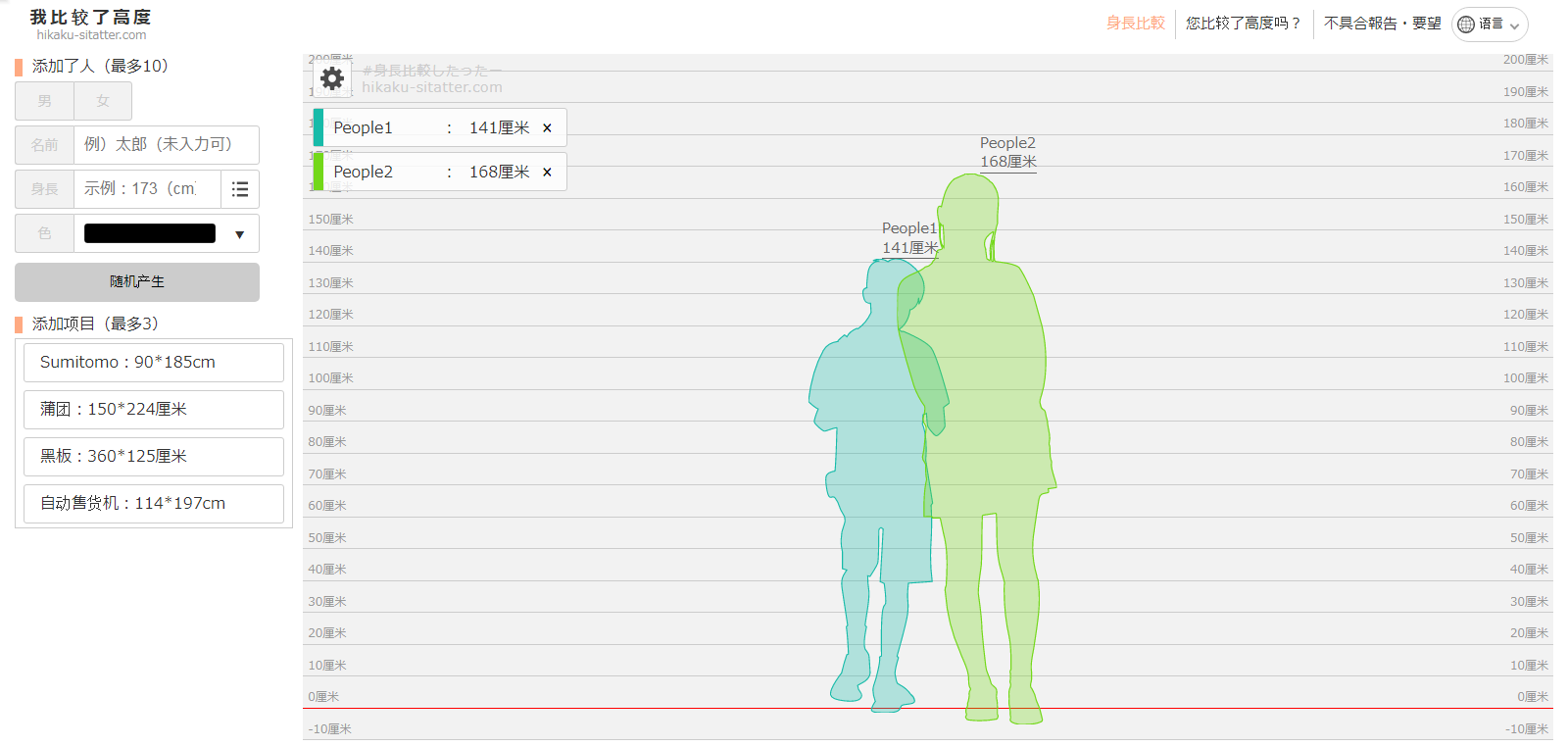
Task: Click the black color swatch
Action: pyautogui.click(x=150, y=233)
